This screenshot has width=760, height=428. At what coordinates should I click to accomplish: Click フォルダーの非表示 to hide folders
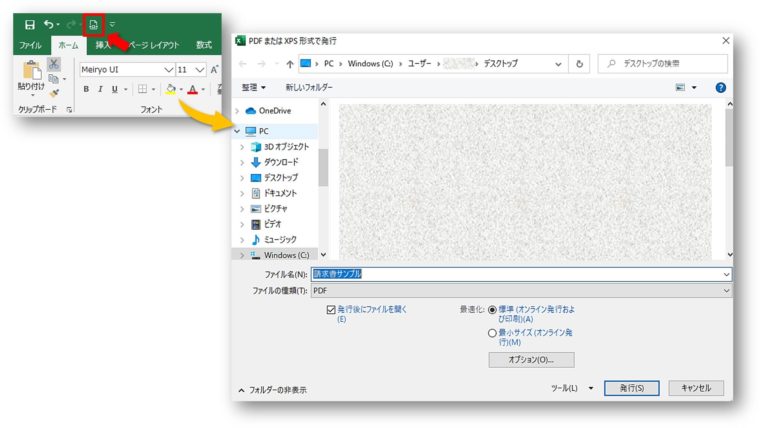pyautogui.click(x=273, y=390)
